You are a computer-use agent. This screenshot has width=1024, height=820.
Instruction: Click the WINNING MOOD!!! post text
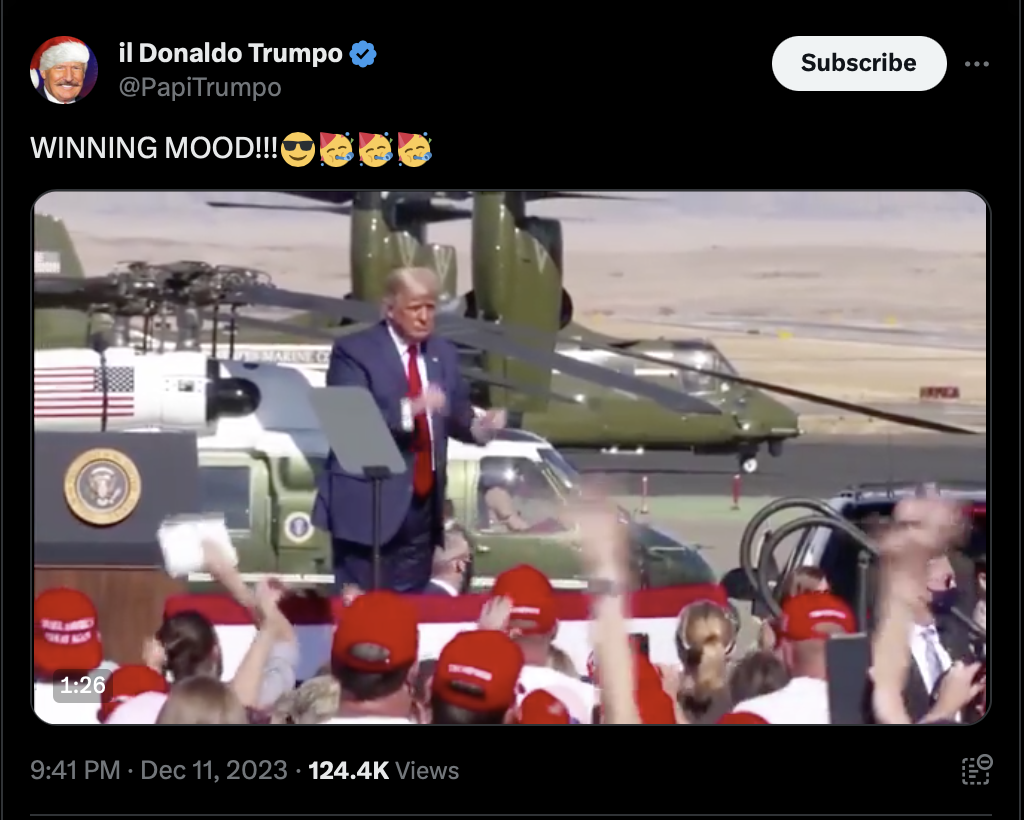point(154,148)
